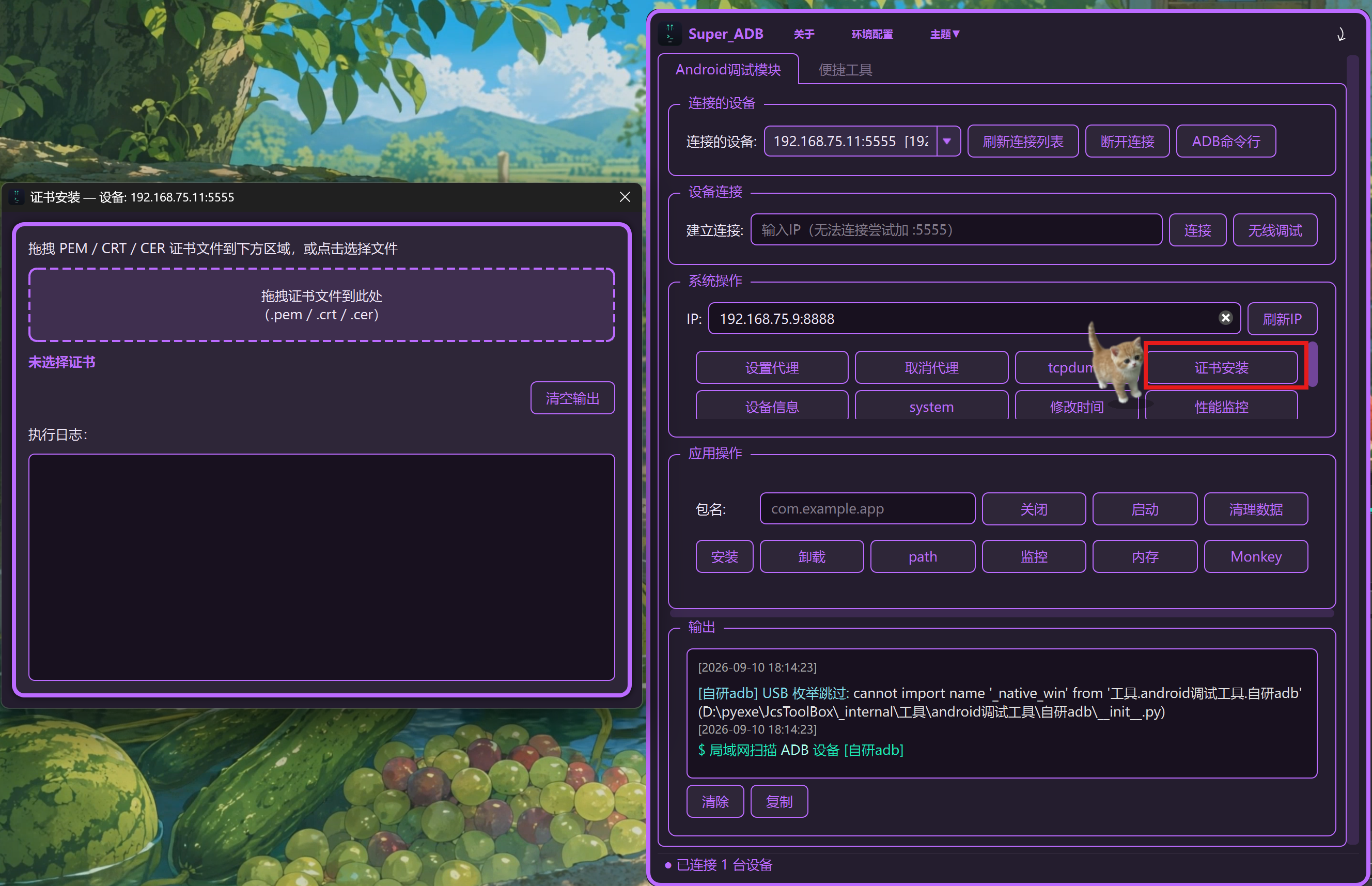Open the ADB命令行 button
Image resolution: width=1372 pixels, height=886 pixels.
pos(1226,142)
